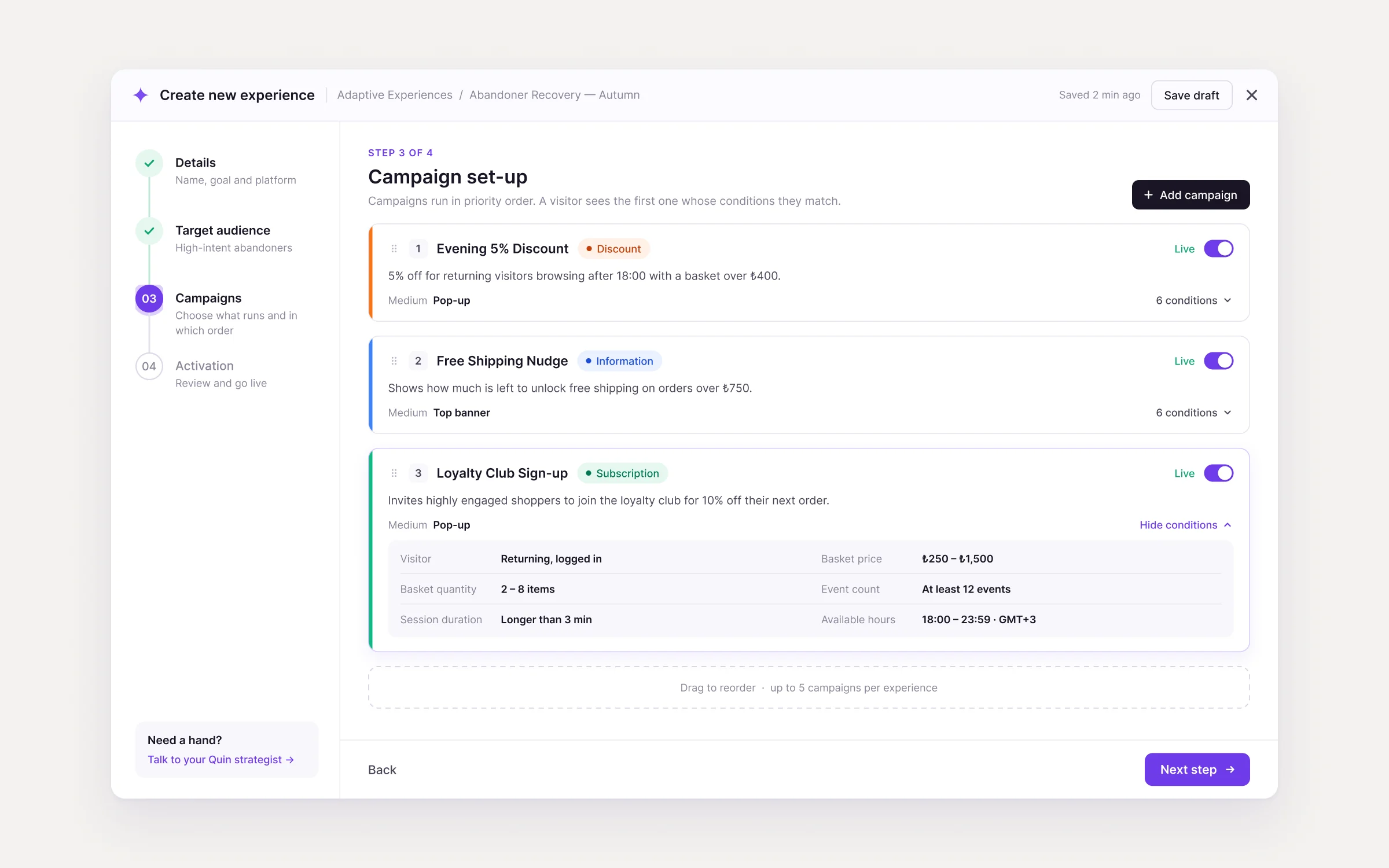
Task: Click the Evening 5% Discount title
Action: 502,249
